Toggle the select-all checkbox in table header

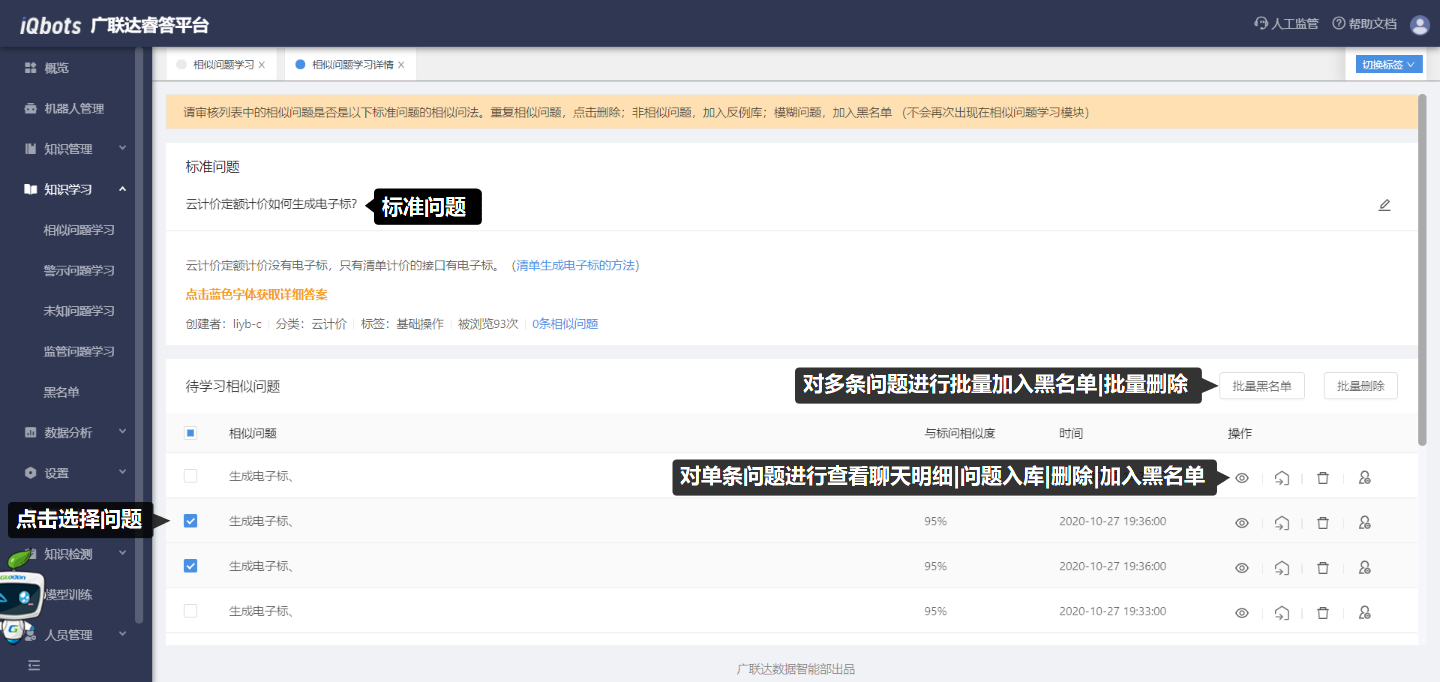coord(191,433)
